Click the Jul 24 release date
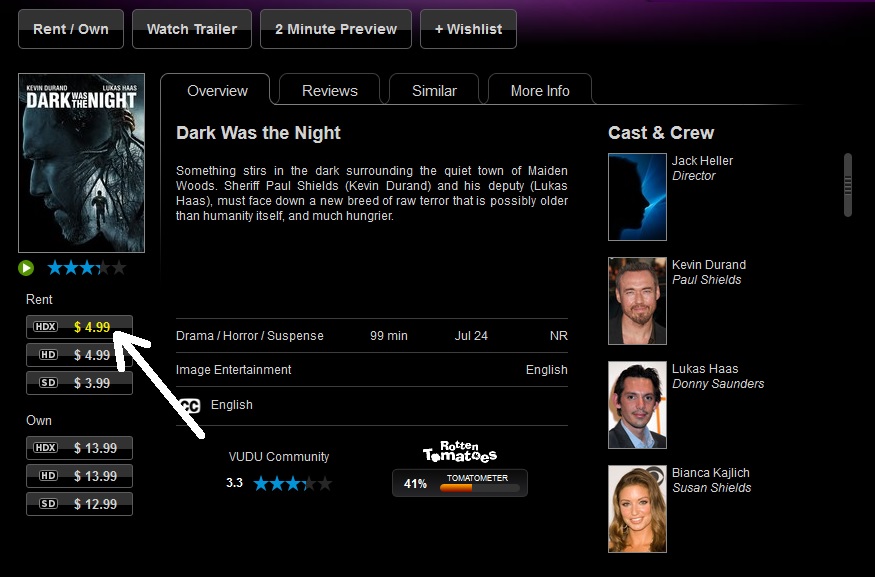Image resolution: width=875 pixels, height=577 pixels. tap(471, 336)
